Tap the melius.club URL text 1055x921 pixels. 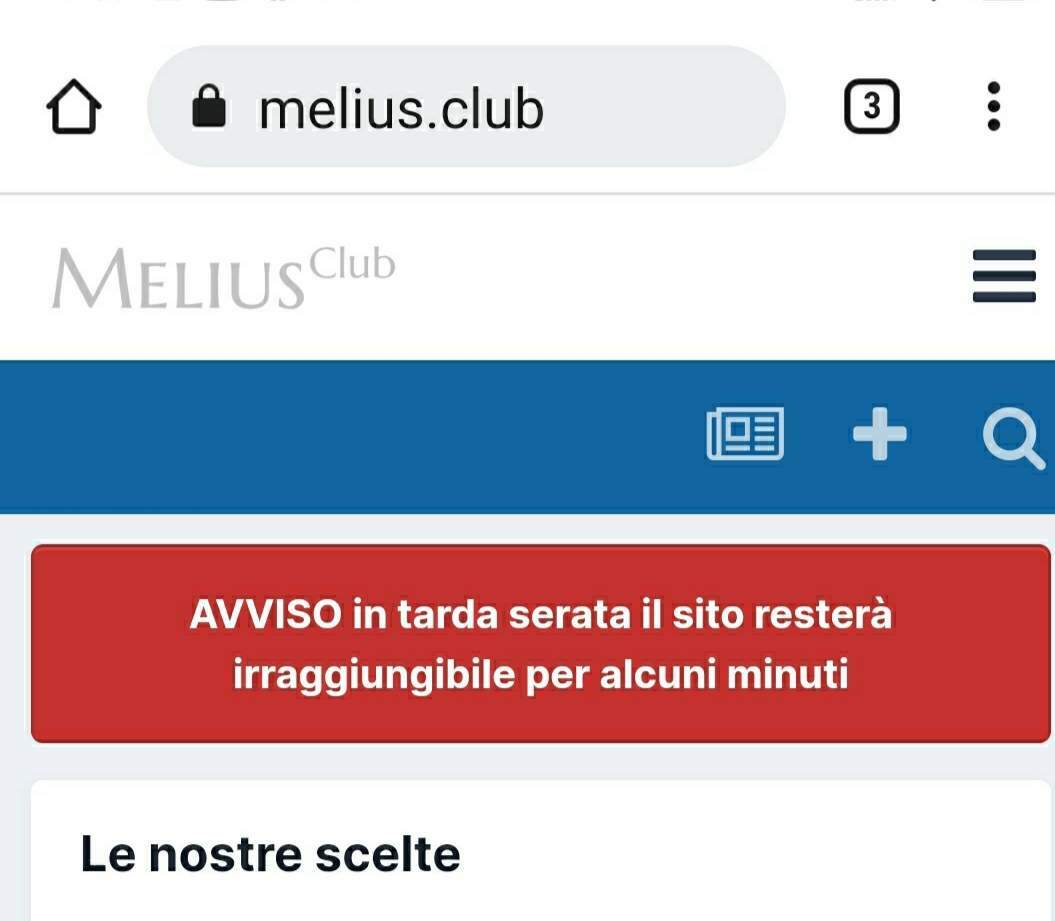402,109
